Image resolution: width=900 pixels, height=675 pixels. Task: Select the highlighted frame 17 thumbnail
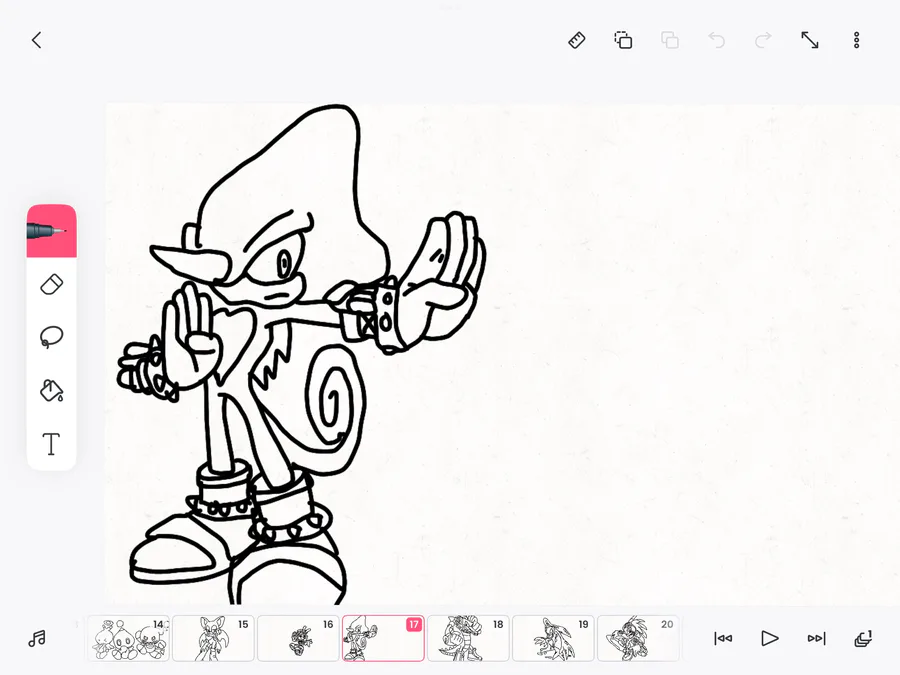(x=383, y=638)
